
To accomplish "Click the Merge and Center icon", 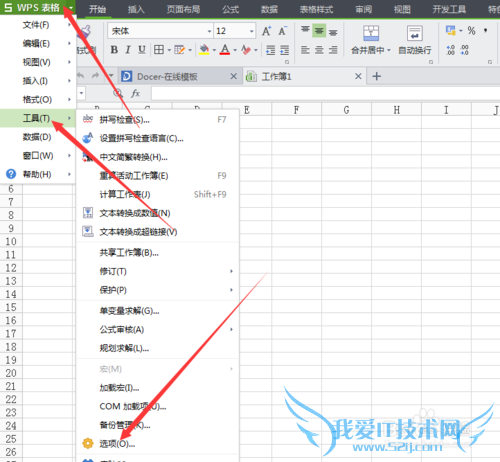I will click(371, 33).
